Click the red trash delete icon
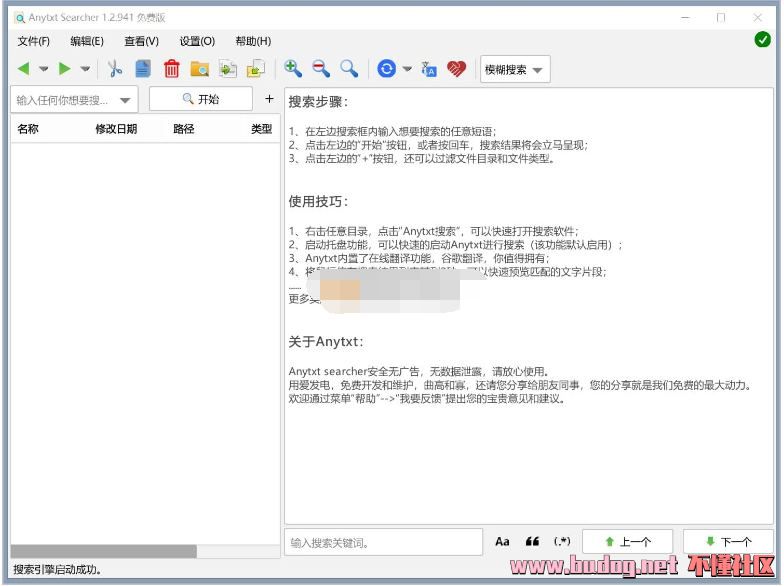 point(172,68)
